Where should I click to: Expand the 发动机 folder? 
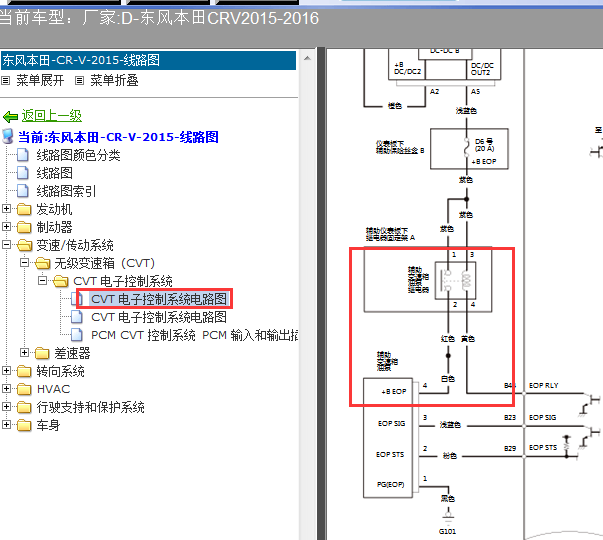tap(6, 208)
